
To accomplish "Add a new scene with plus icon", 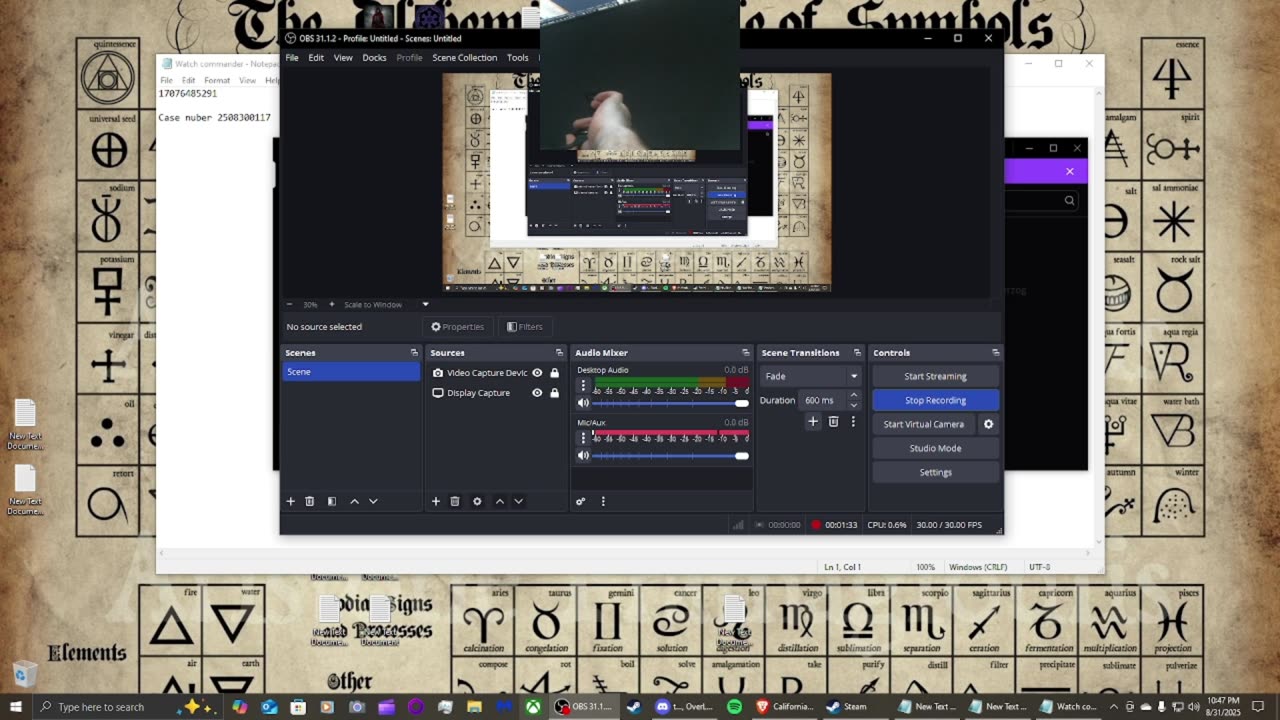I will click(x=291, y=501).
